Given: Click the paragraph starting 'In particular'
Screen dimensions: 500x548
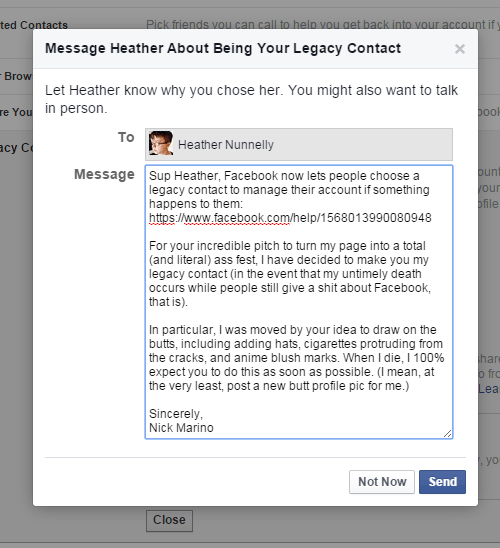Looking at the screenshot, I should (296, 358).
